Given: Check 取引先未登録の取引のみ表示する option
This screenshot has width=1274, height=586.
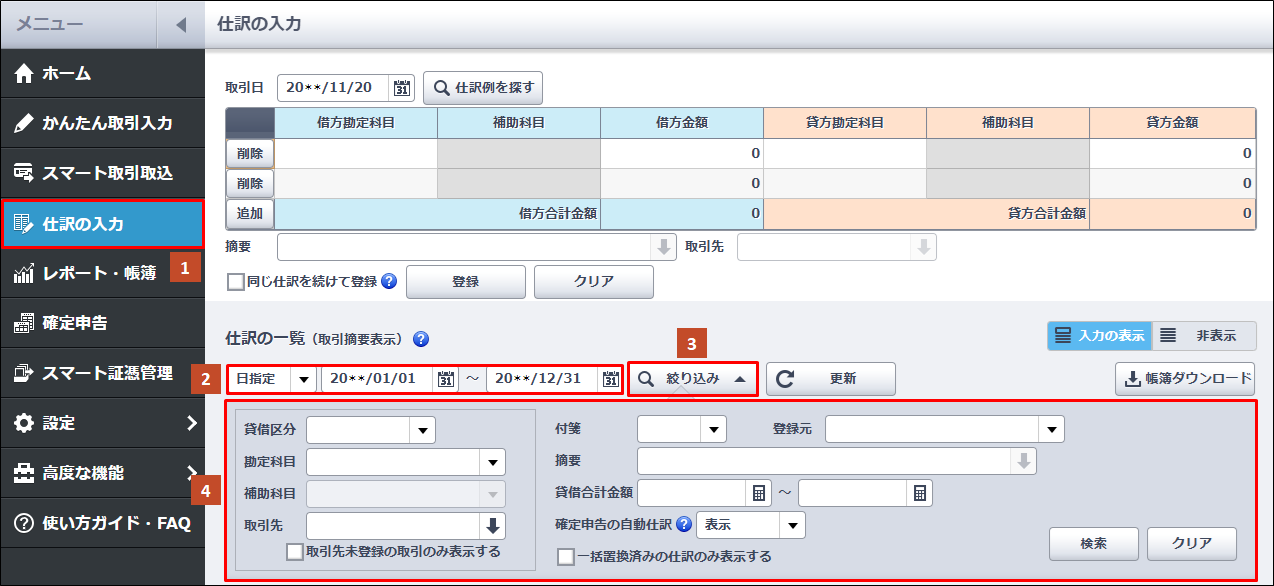Looking at the screenshot, I should (295, 551).
